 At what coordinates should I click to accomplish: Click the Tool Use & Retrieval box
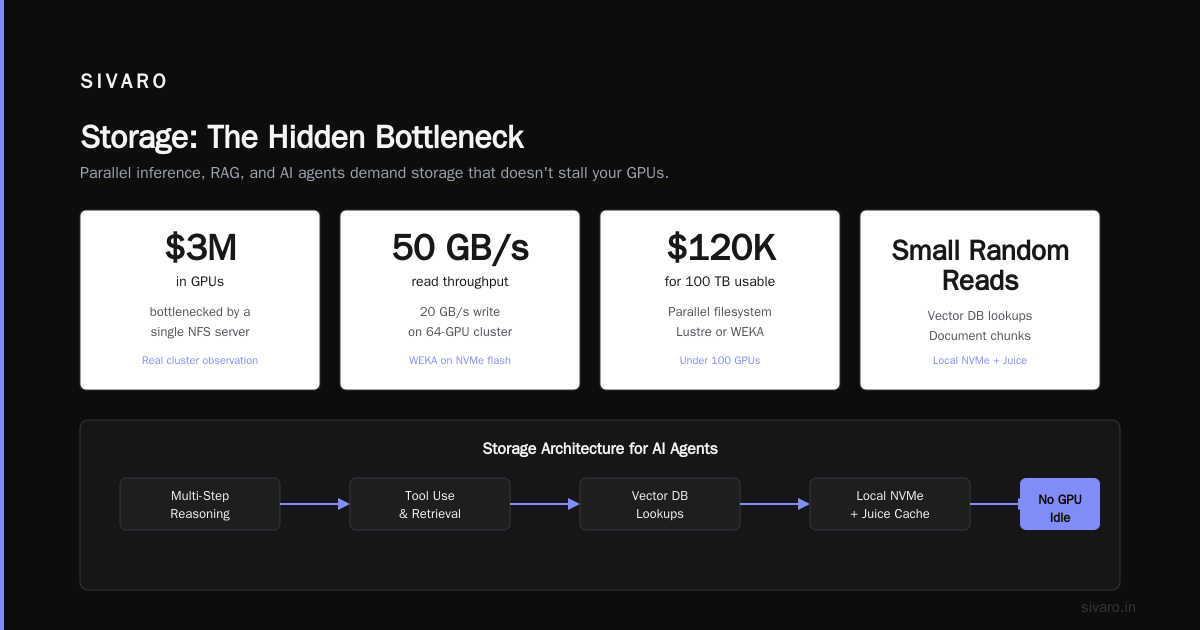pyautogui.click(x=430, y=504)
